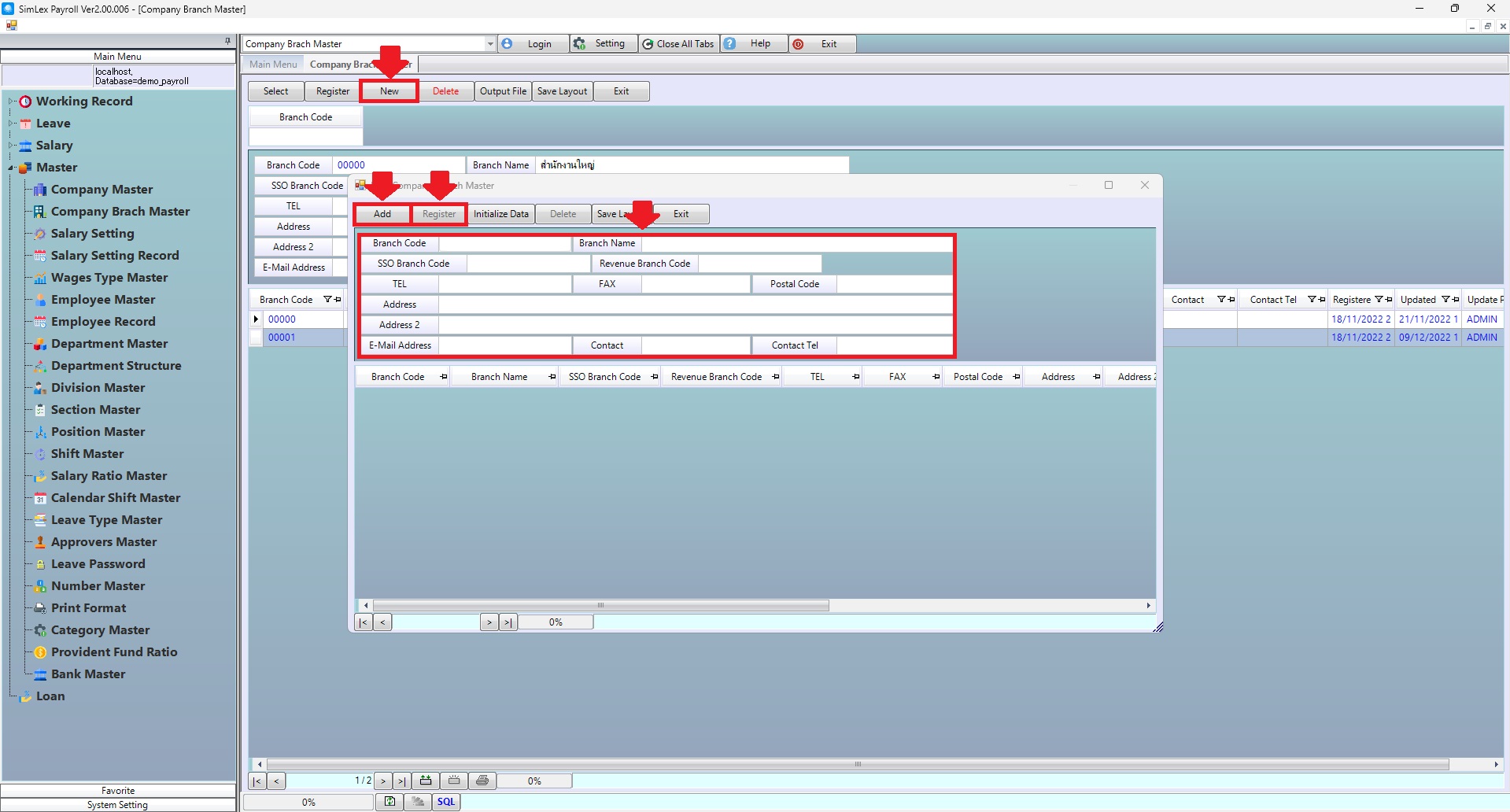
Task: Toggle pin on dialog TEL column header
Action: [x=855, y=377]
